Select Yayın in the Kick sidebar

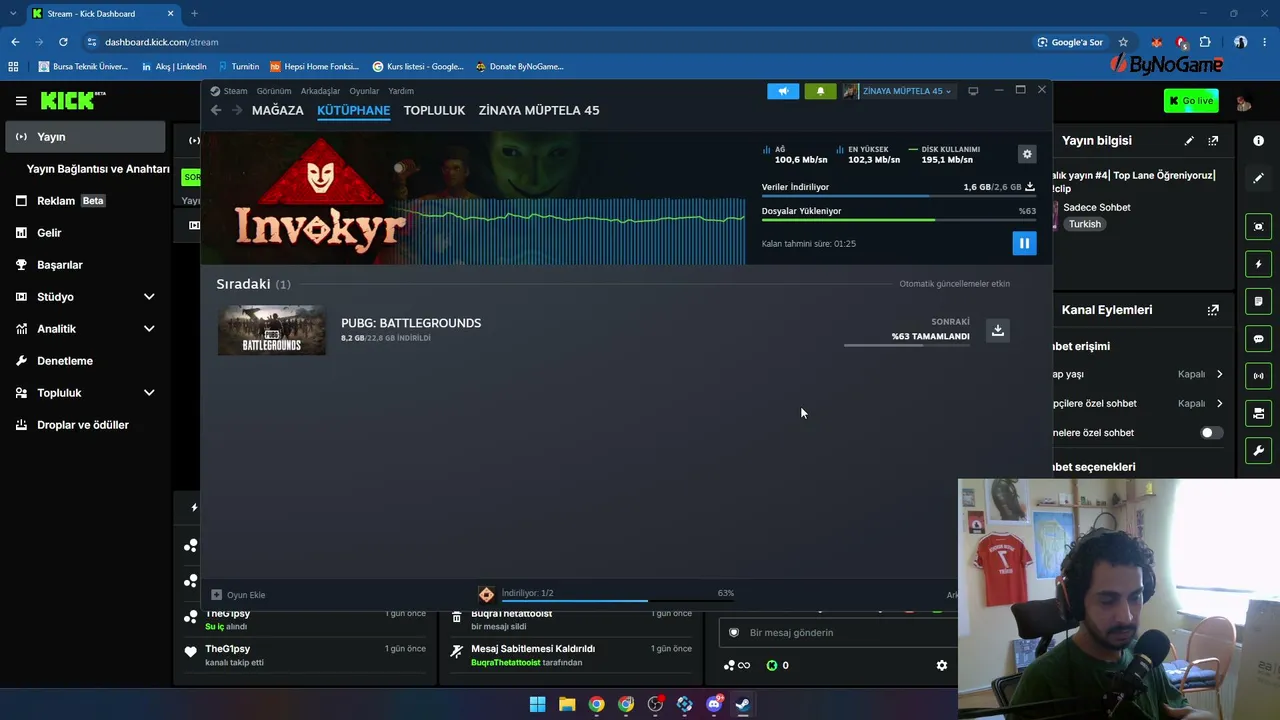point(85,137)
